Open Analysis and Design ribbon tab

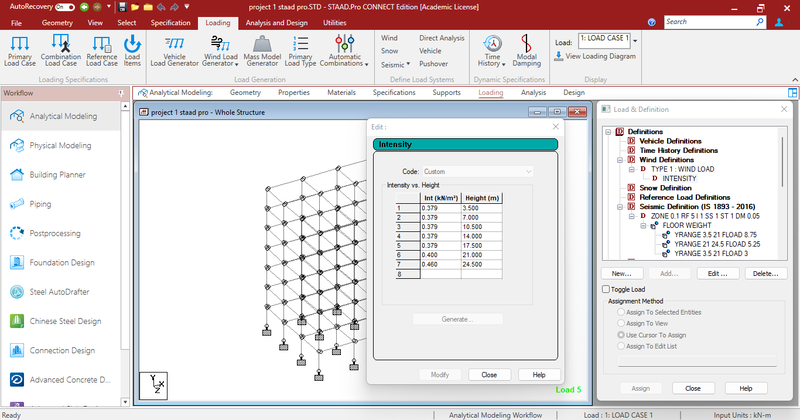[277, 23]
